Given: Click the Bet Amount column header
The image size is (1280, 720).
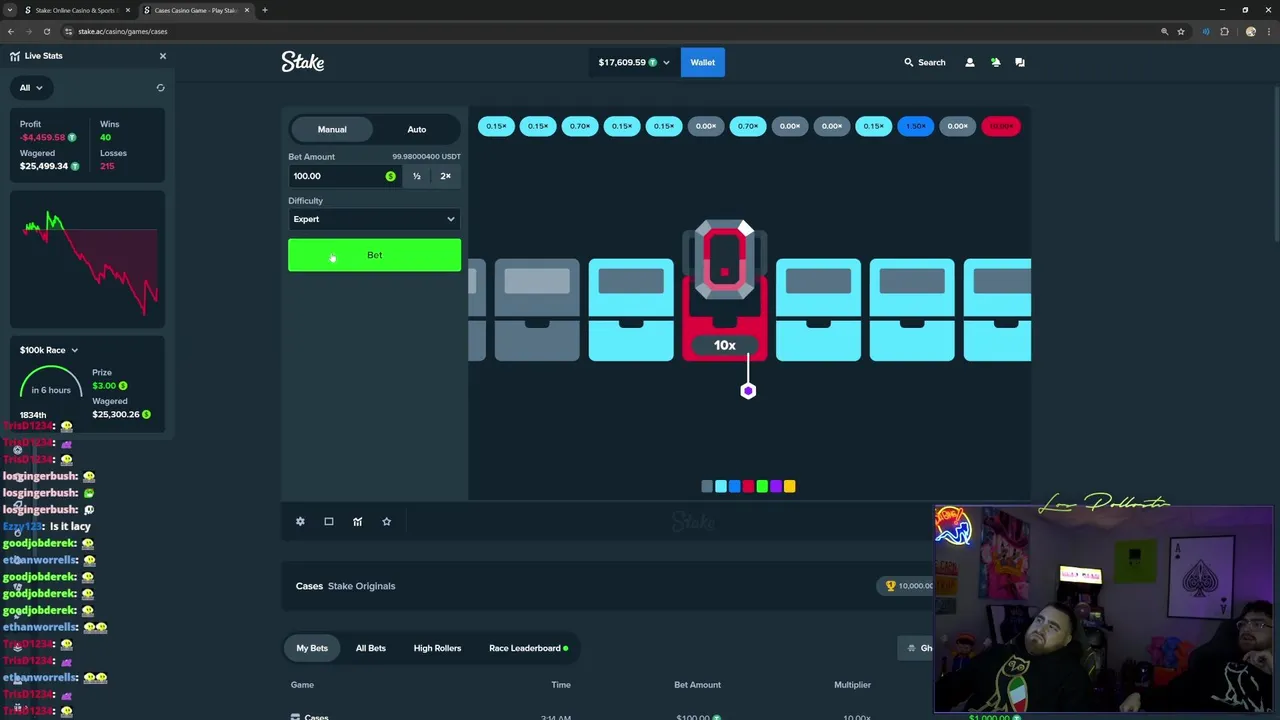Looking at the screenshot, I should [697, 685].
